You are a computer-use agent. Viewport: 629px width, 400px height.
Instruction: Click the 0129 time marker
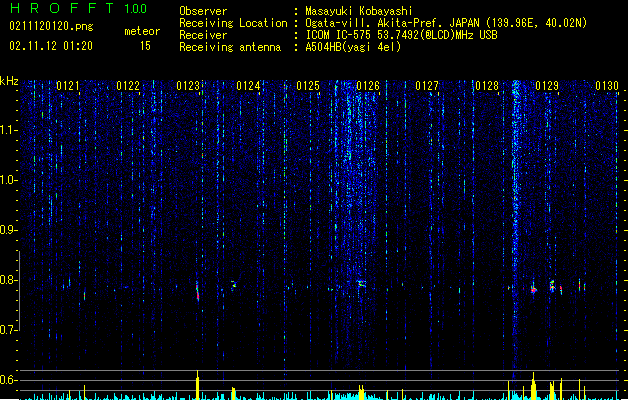(x=547, y=86)
